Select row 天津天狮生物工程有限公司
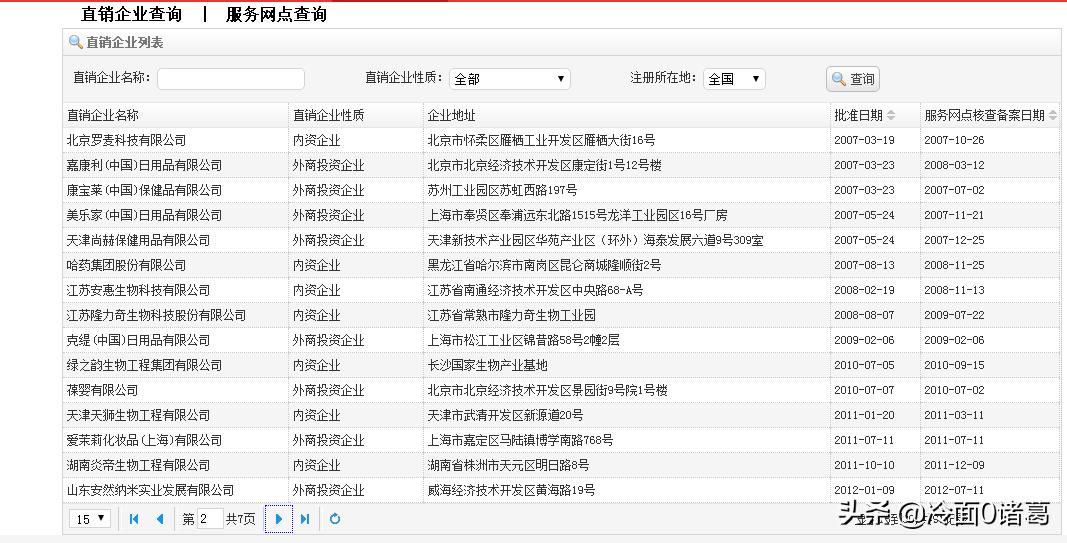The height and width of the screenshot is (543, 1067). pyautogui.click(x=561, y=415)
